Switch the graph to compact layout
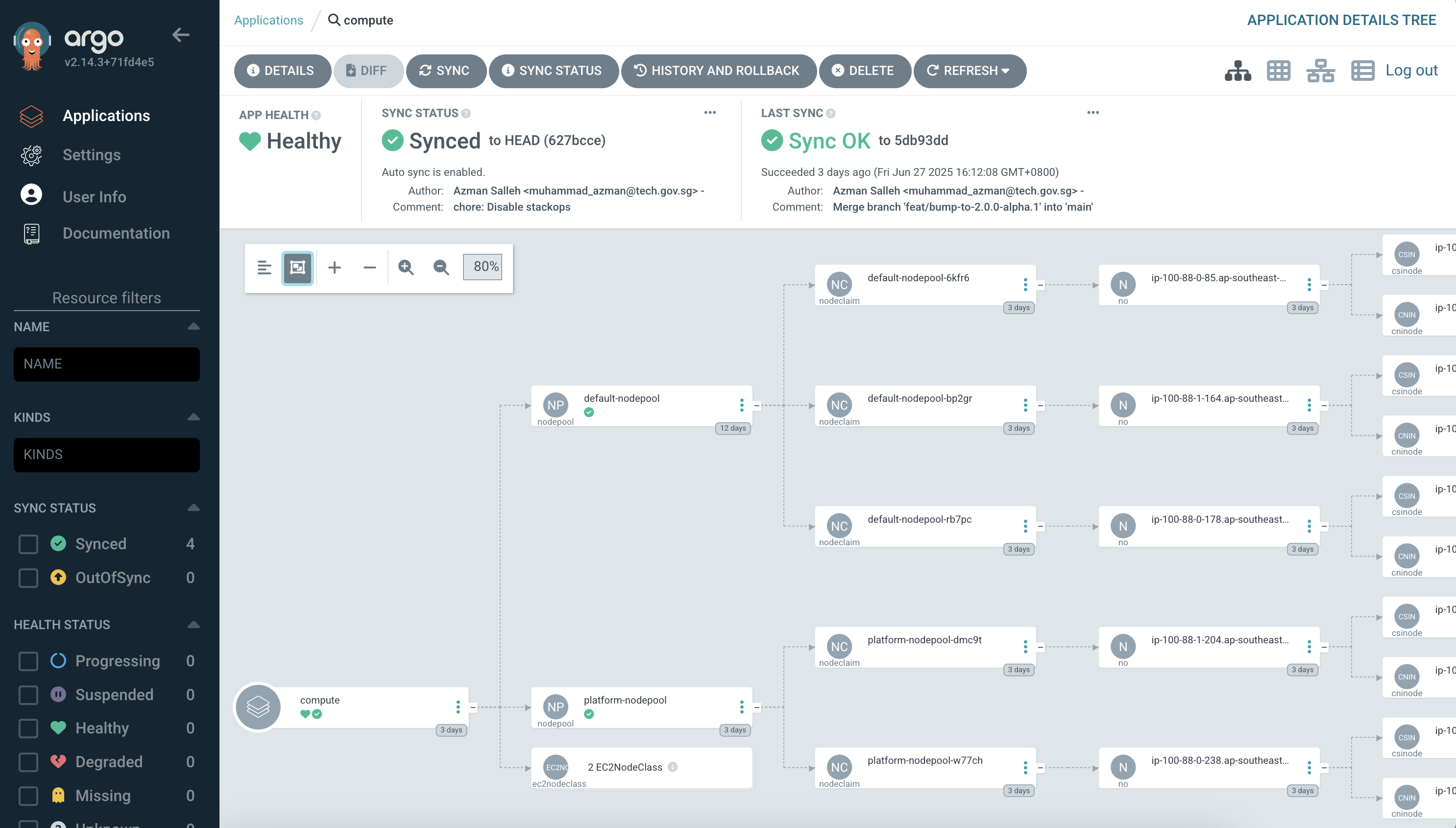 coord(265,268)
